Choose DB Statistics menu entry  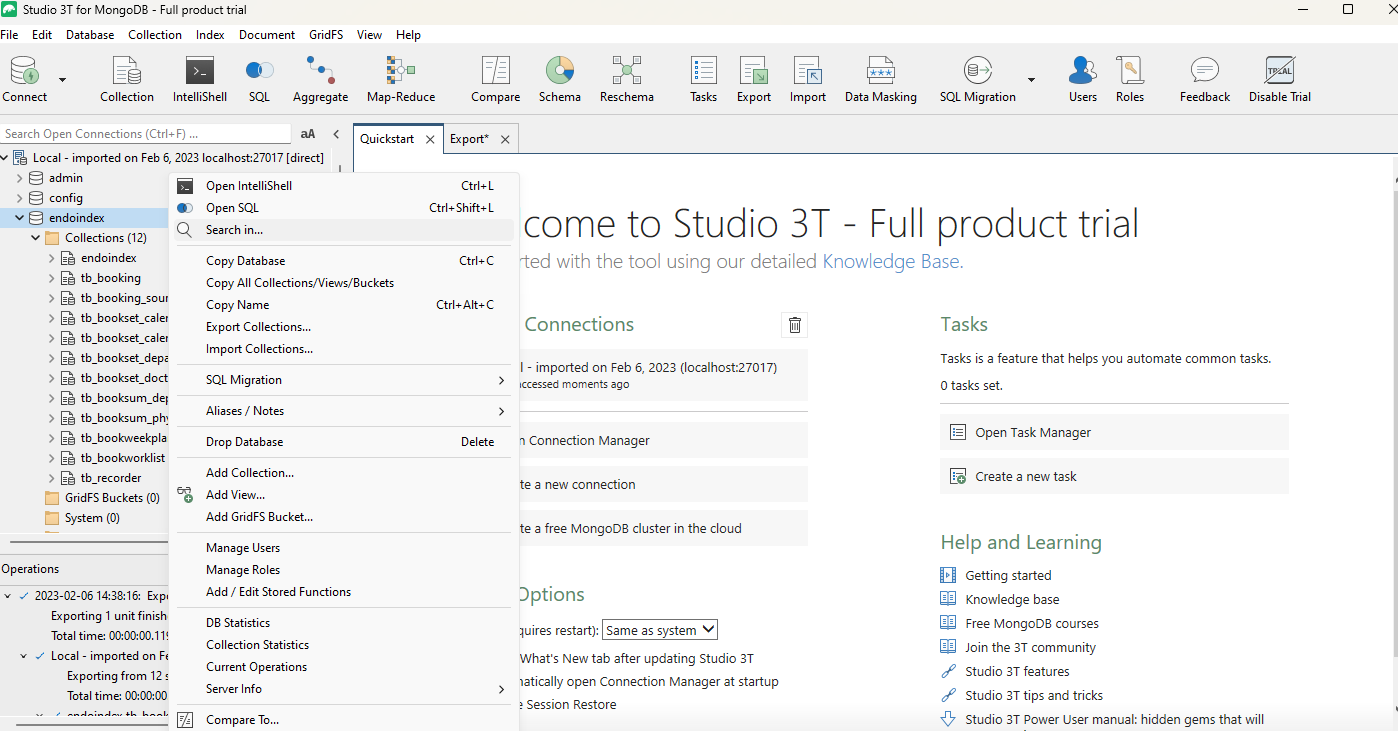(345, 623)
